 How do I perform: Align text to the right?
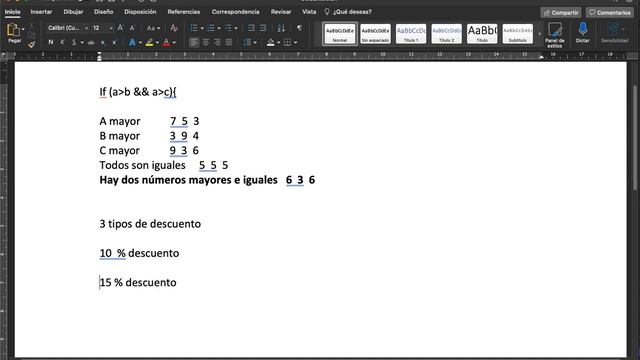(217, 42)
